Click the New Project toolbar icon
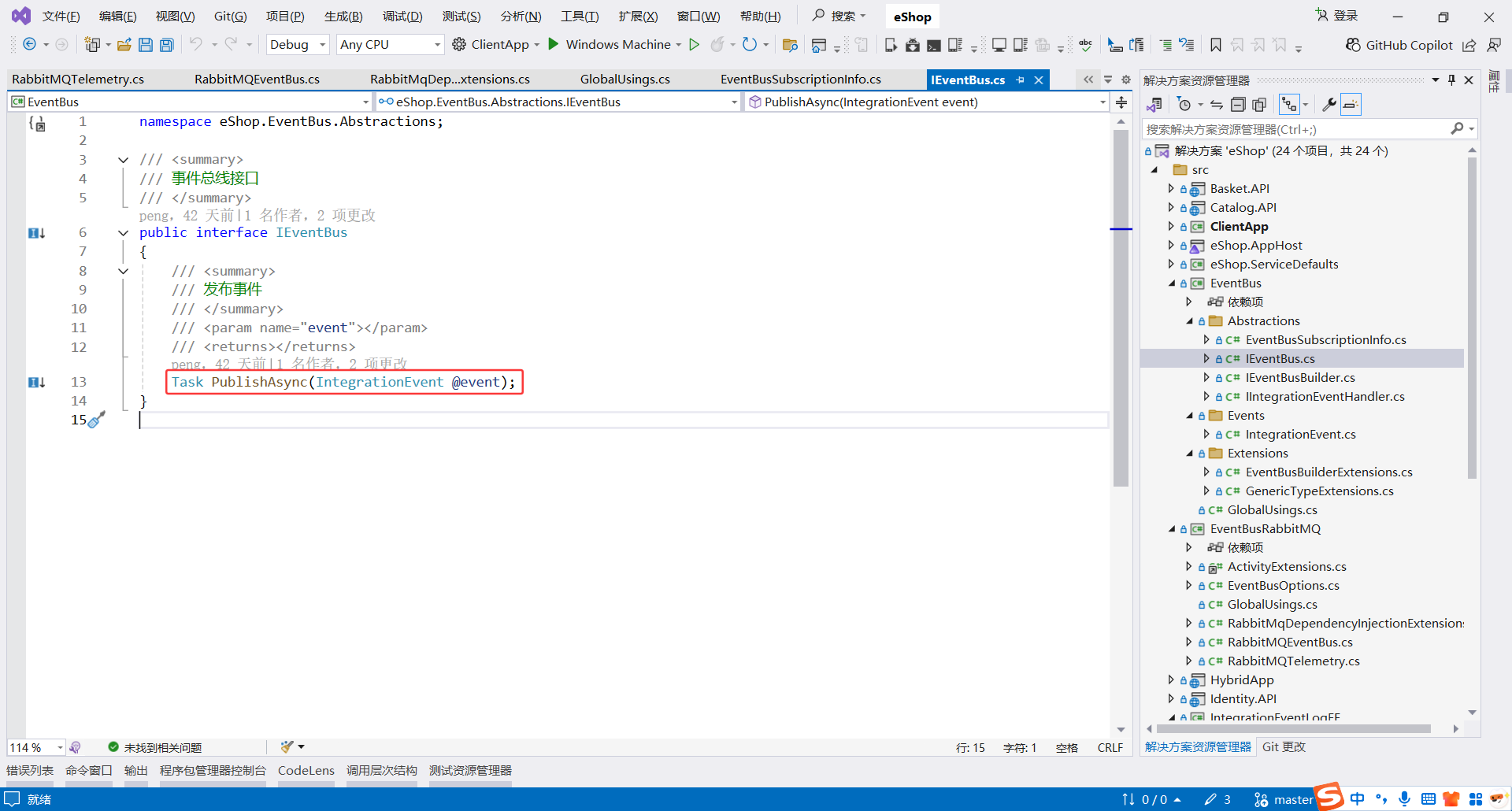The image size is (1512, 811). coord(92,45)
